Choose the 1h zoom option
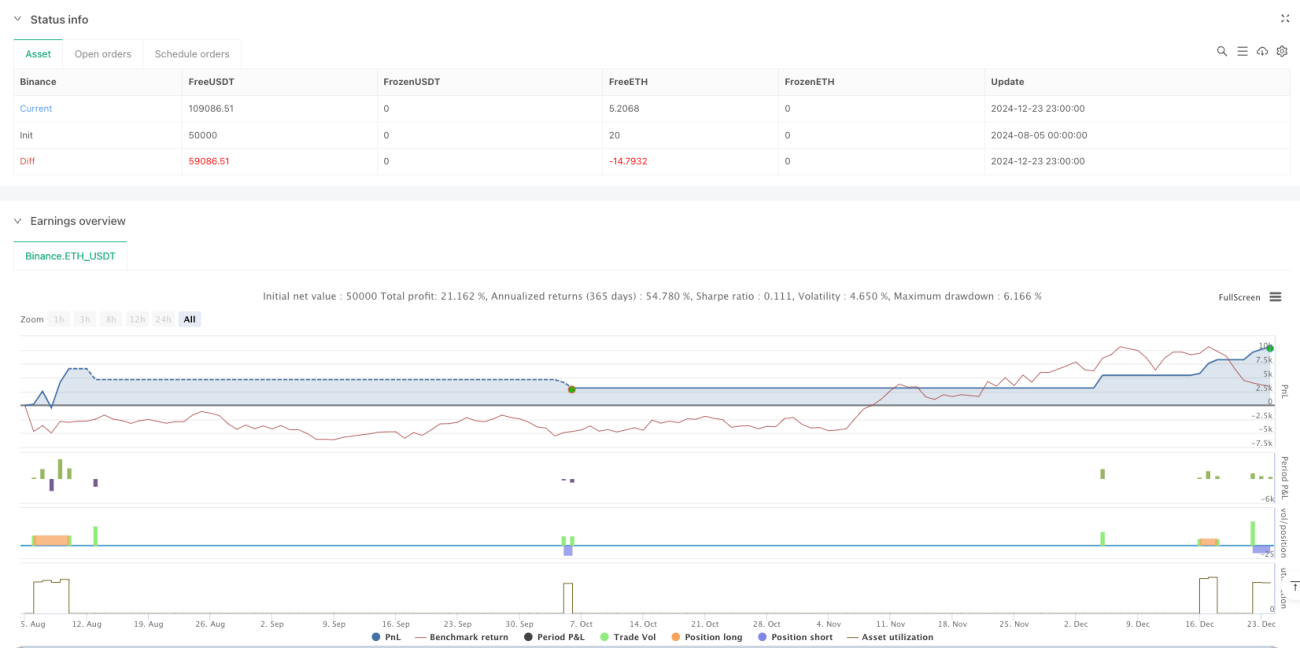This screenshot has width=1300, height=648. click(x=59, y=319)
